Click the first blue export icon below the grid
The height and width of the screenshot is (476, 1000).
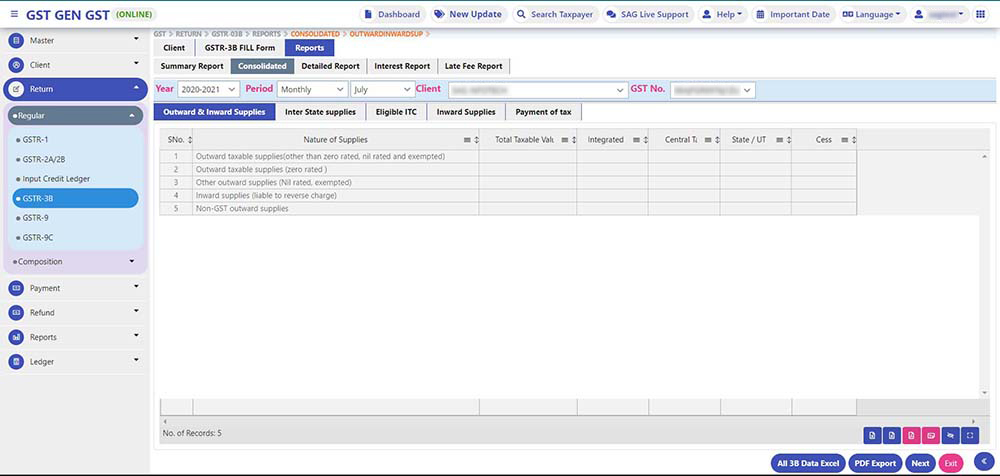click(x=872, y=435)
